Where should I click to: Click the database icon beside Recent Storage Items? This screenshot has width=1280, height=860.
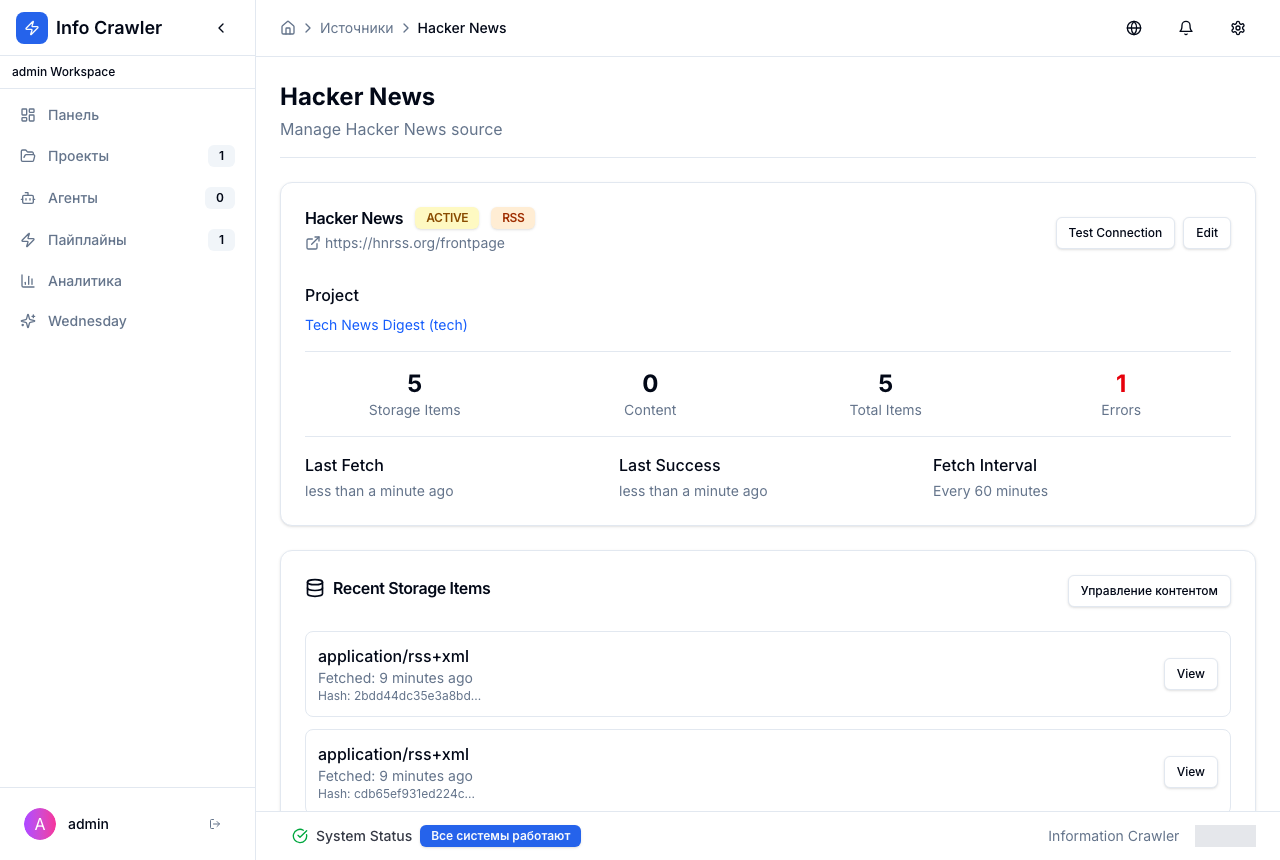[315, 588]
